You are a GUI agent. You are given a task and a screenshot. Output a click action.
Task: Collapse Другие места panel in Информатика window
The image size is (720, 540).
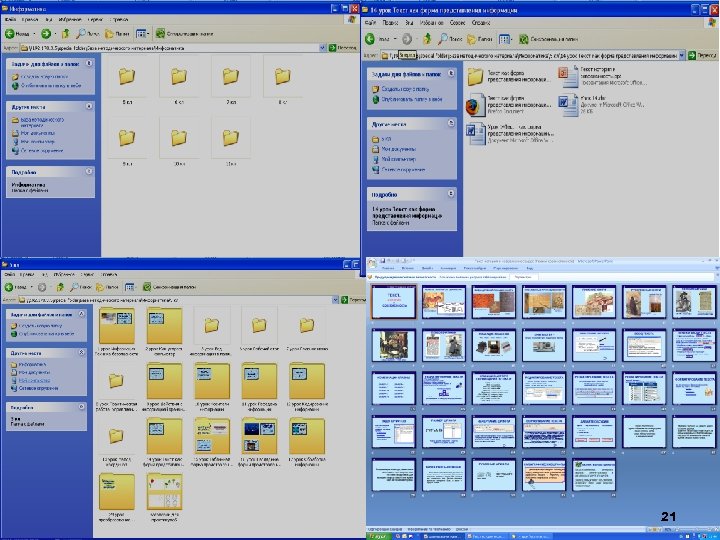tap(89, 106)
